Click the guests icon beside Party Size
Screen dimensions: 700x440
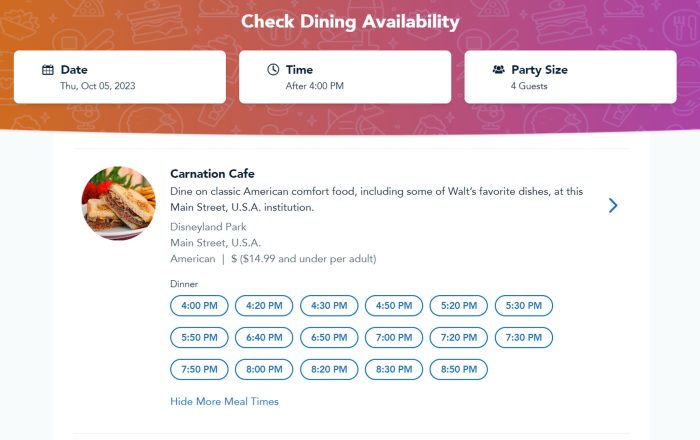click(498, 70)
